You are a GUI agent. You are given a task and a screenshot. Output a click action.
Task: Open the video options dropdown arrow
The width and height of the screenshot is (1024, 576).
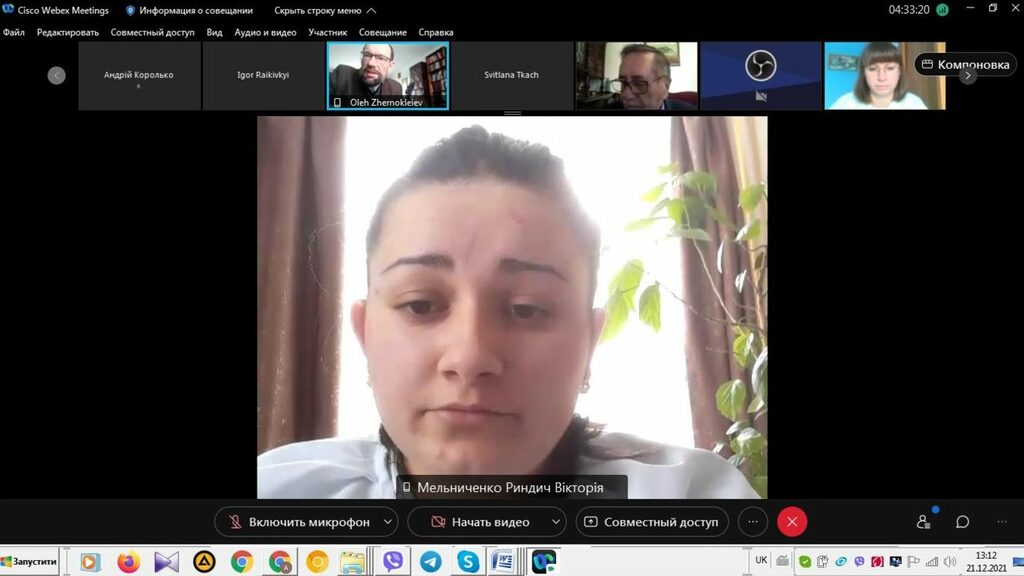(555, 522)
